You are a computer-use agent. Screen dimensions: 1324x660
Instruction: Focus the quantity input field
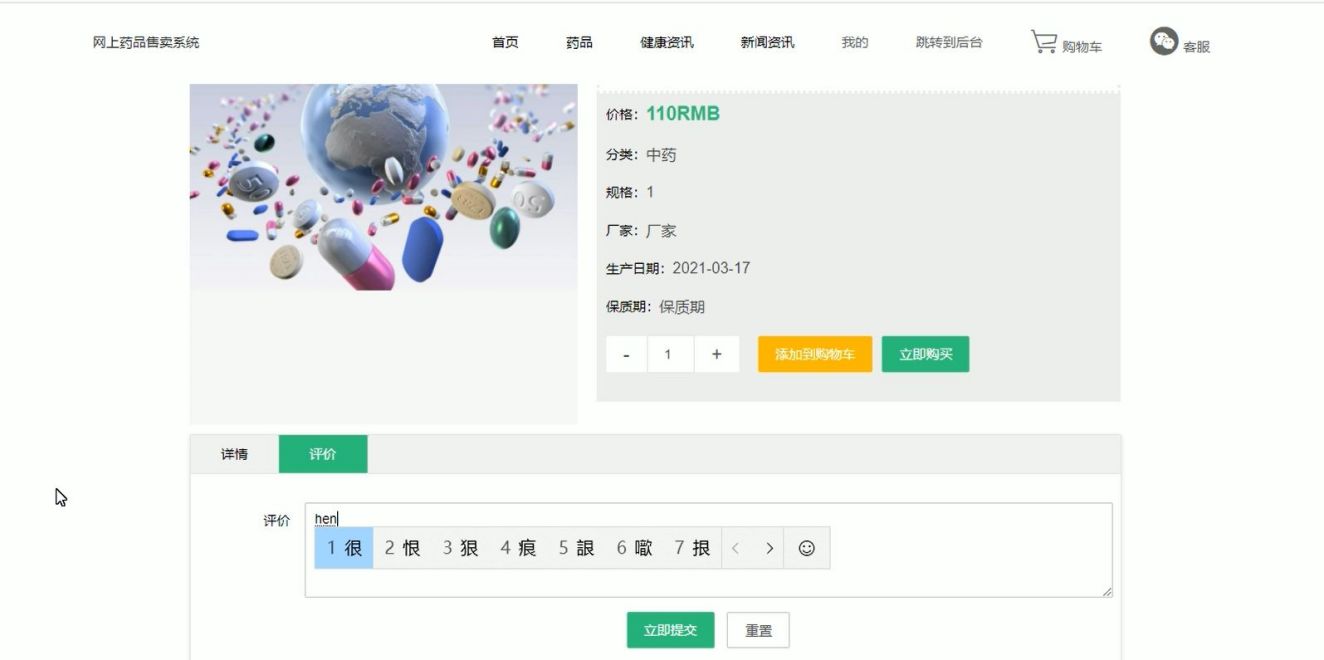point(670,355)
